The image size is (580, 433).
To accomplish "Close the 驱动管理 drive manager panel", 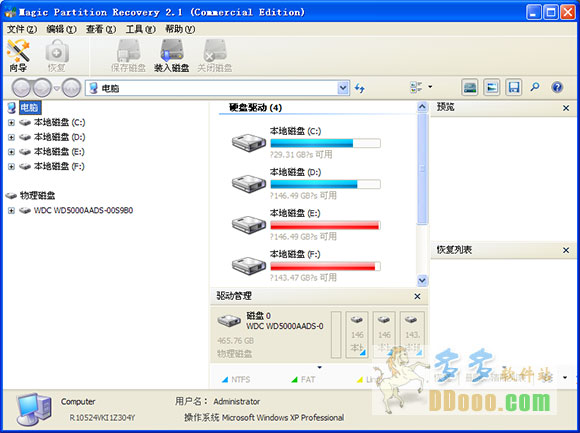I will (x=417, y=297).
